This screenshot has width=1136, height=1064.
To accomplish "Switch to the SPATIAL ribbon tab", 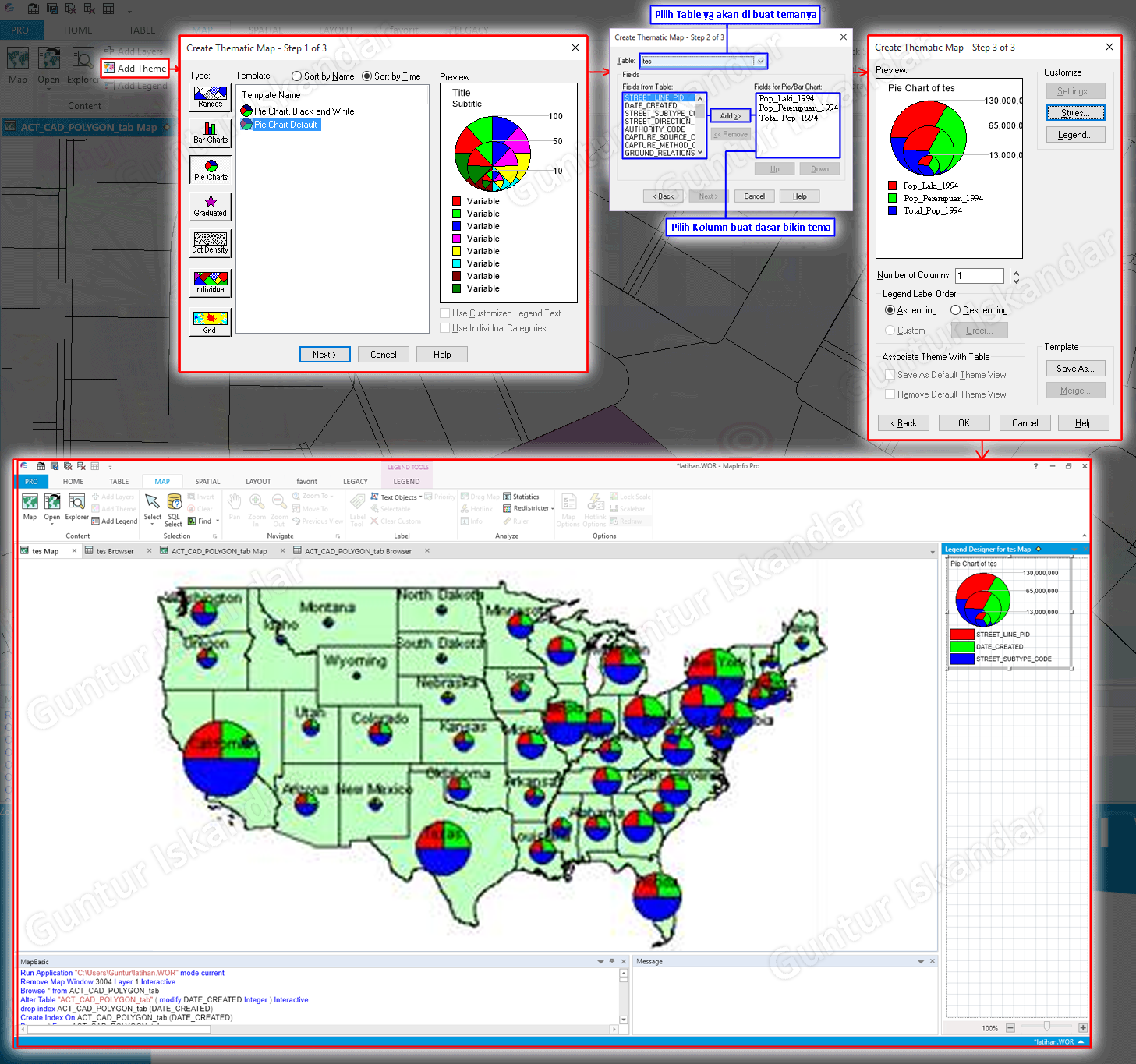I will pos(207,481).
